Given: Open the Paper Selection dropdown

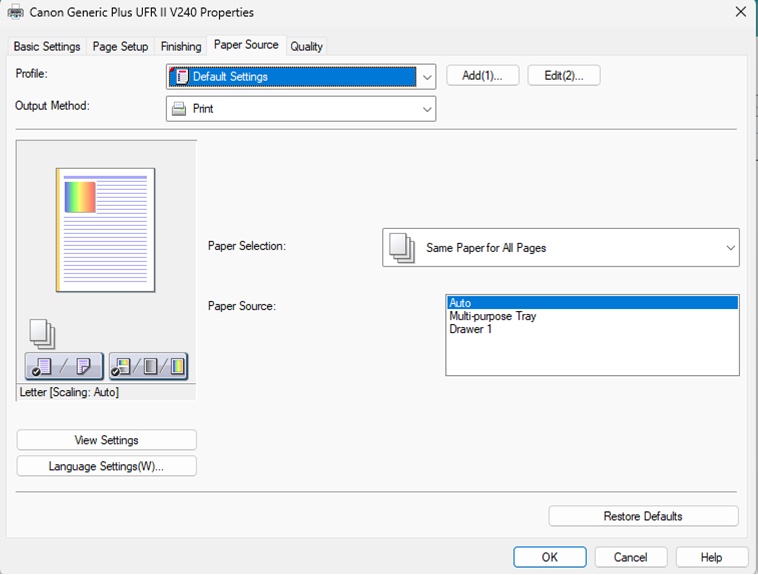Looking at the screenshot, I should 561,248.
